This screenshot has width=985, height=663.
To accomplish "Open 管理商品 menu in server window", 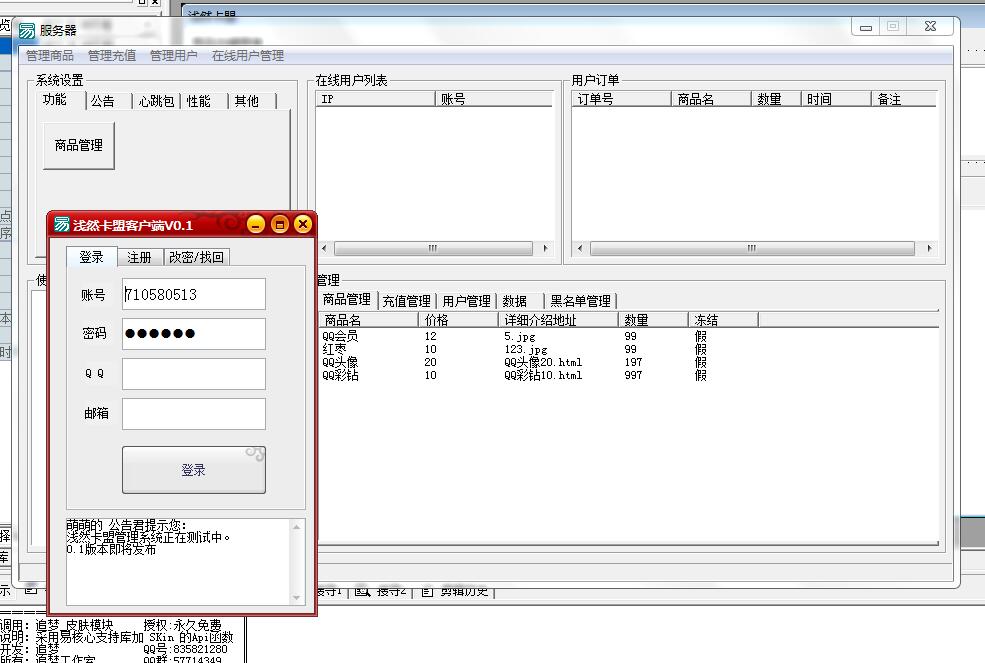I will coord(50,56).
